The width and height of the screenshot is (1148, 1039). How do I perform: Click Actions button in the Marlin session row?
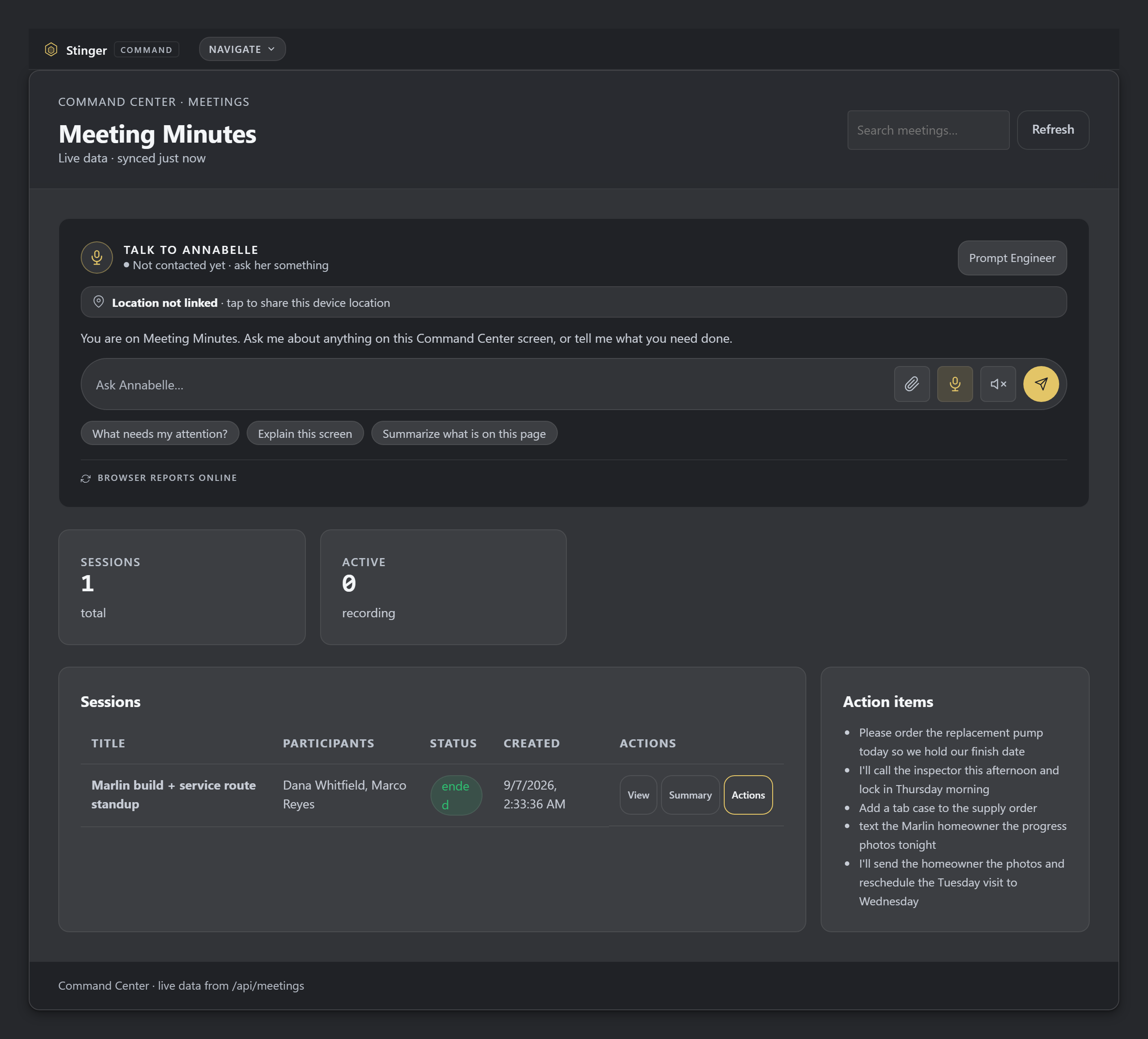coord(748,795)
